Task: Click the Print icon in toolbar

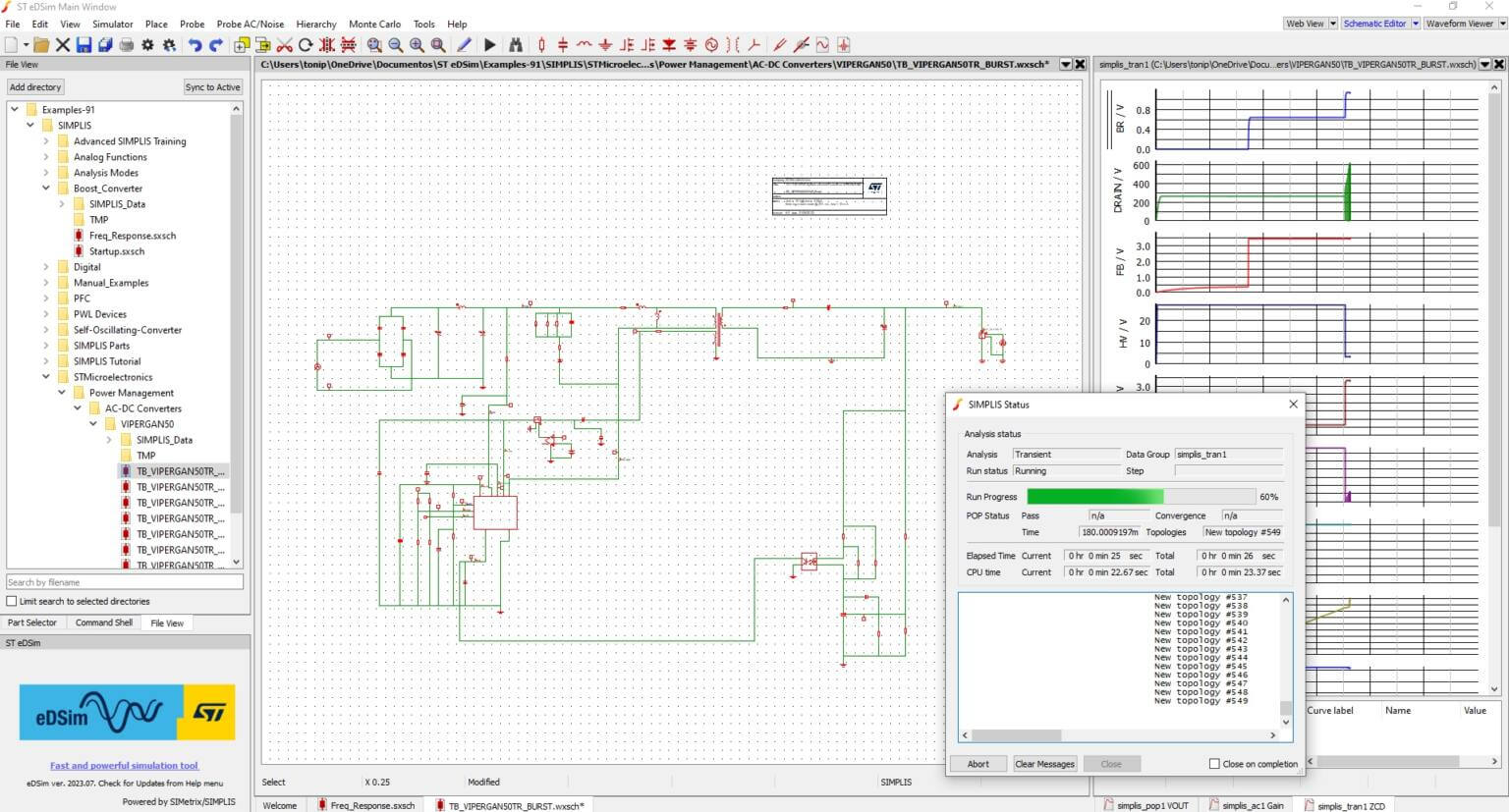Action: click(x=126, y=45)
